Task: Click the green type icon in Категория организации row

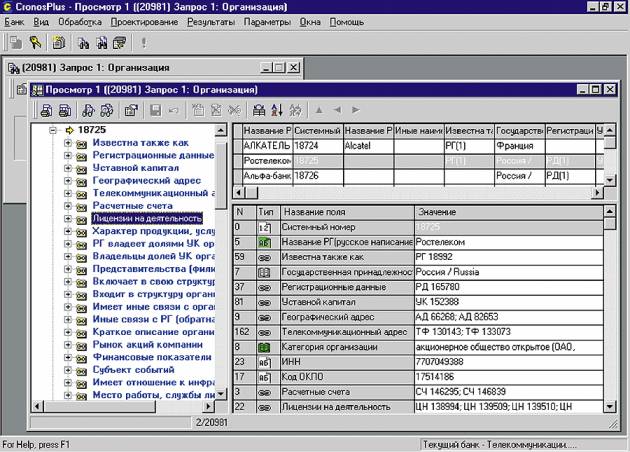Action: click(x=264, y=348)
